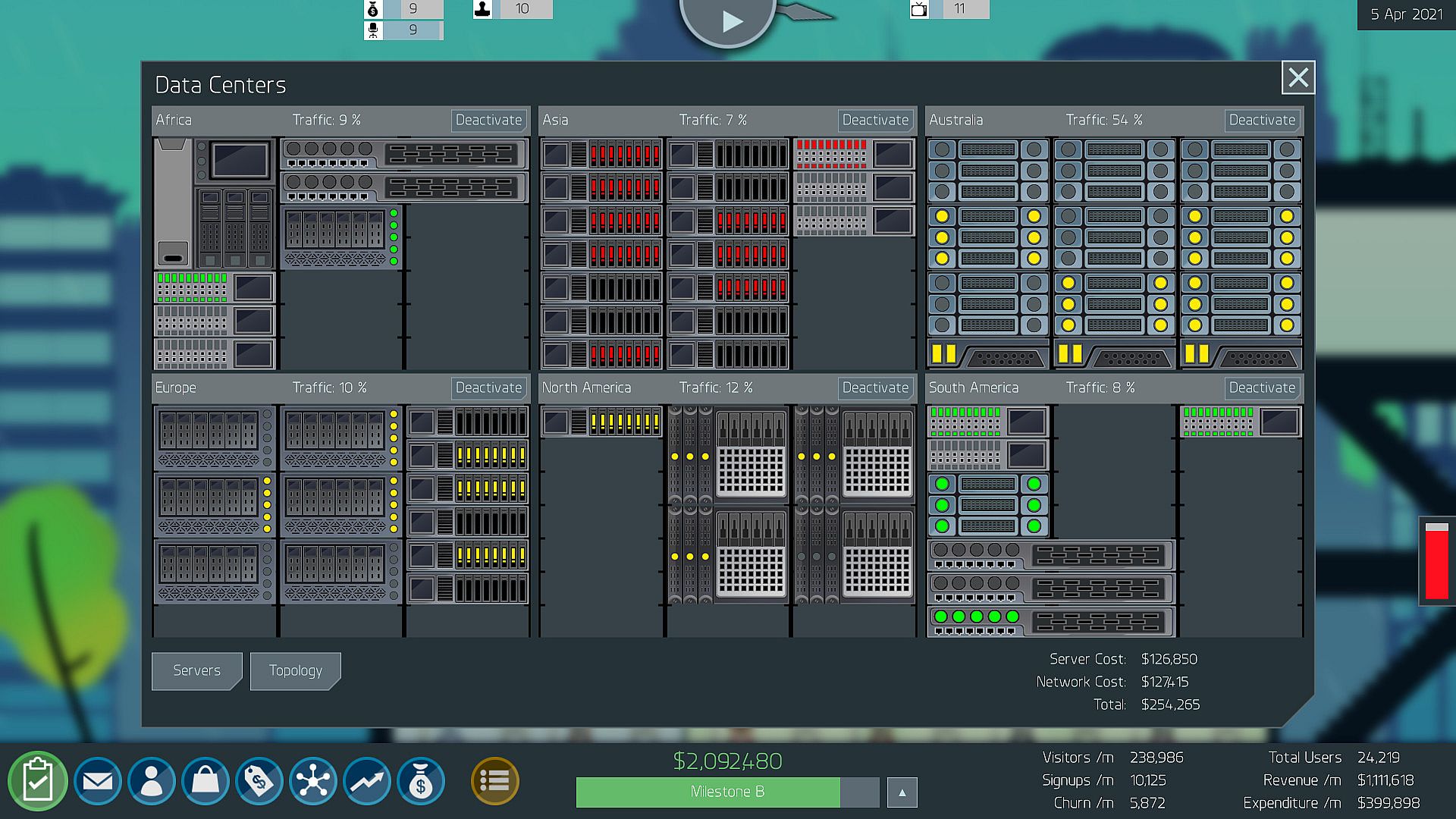
Task: Open the money bag finance icon
Action: [x=421, y=781]
